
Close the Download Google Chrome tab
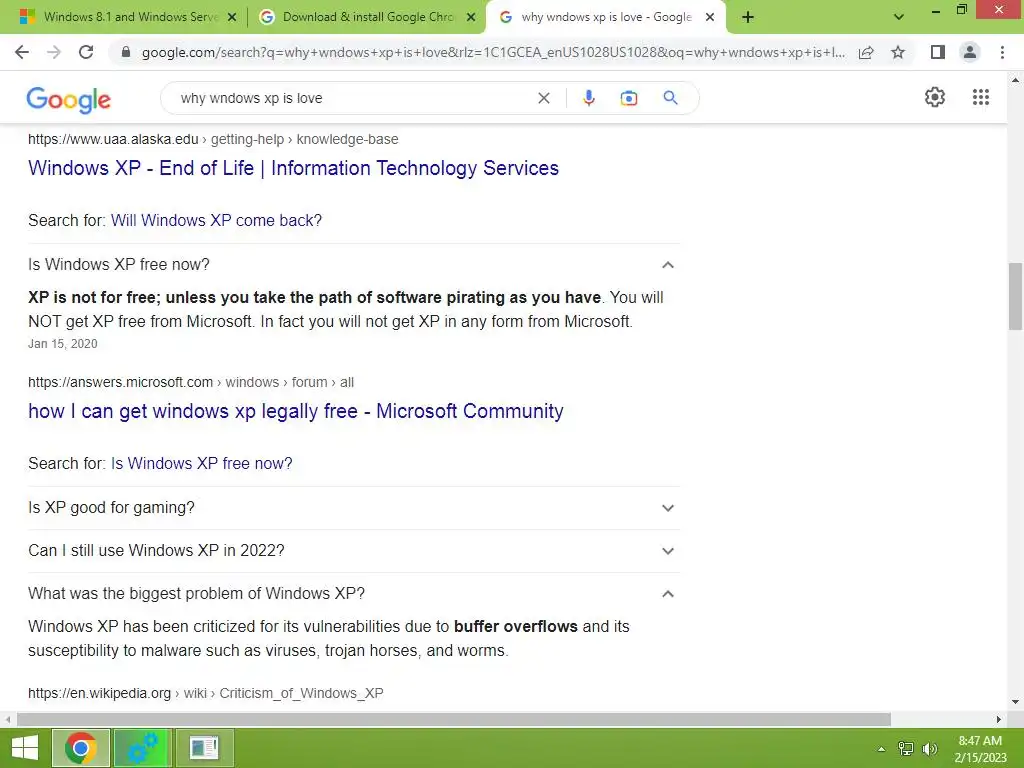pyautogui.click(x=471, y=17)
